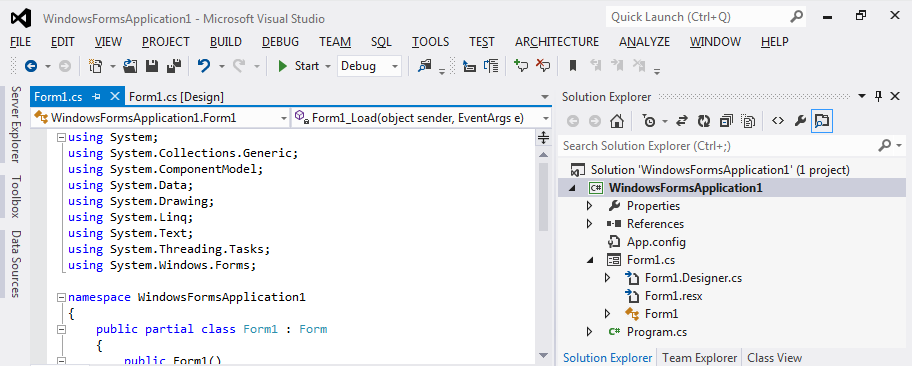Expand the Form1.Designer.cs node
Screen dimensions: 912x366
(x=608, y=278)
